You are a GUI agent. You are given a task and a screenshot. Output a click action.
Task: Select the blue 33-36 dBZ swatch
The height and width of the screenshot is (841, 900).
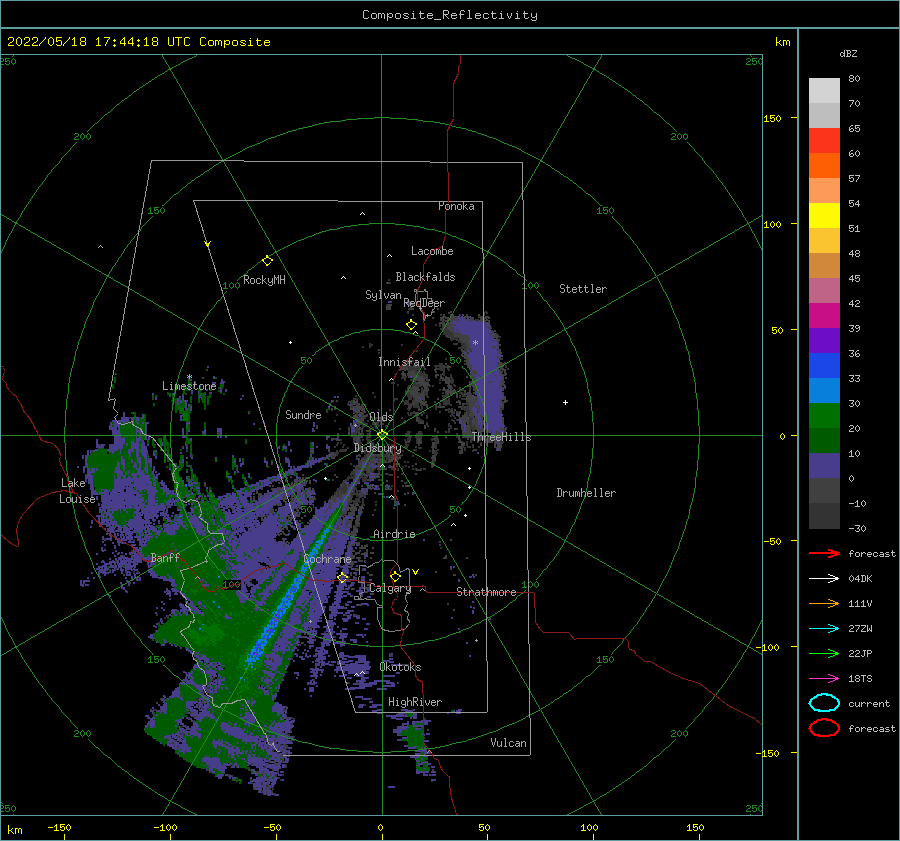824,365
